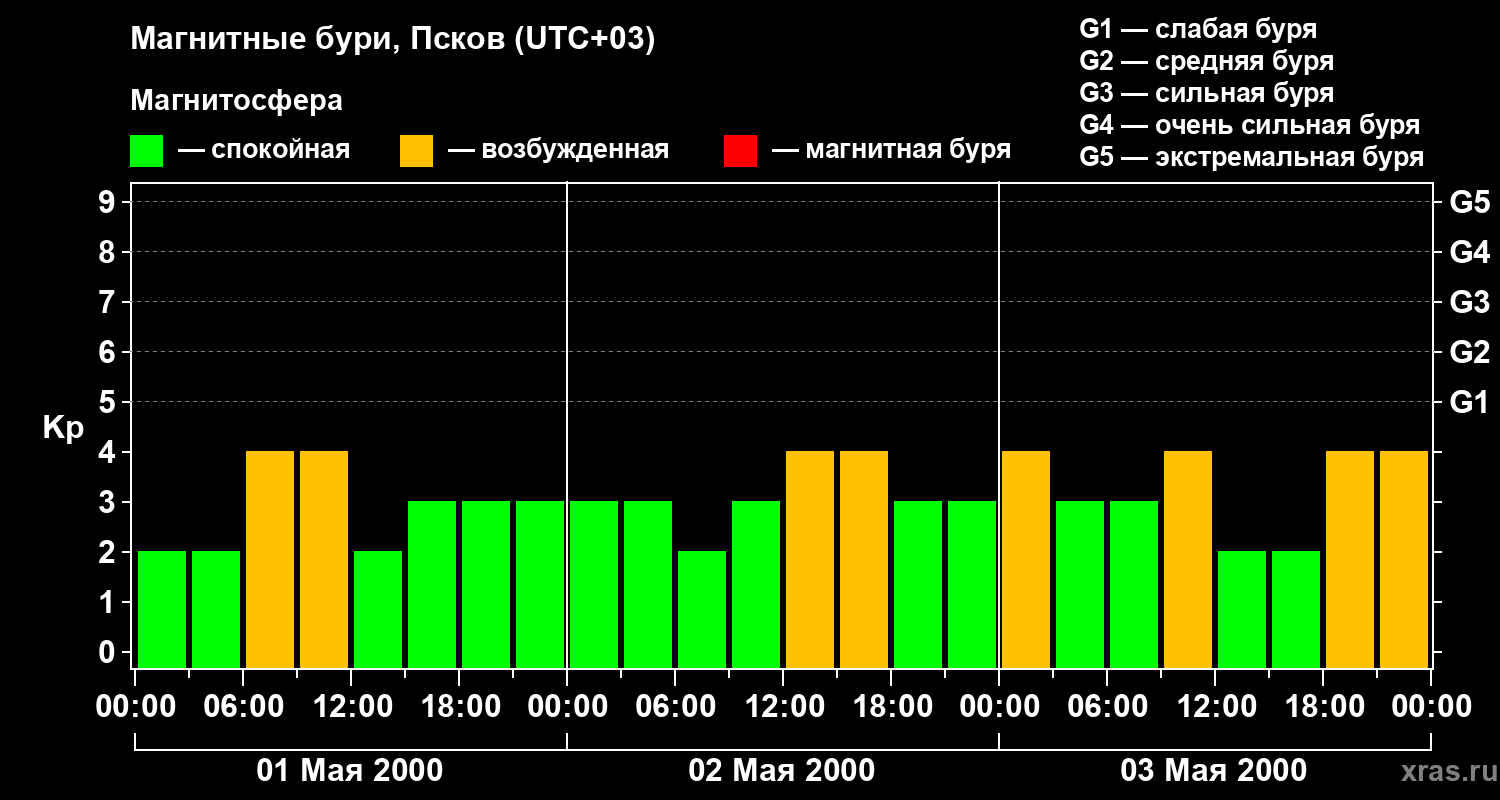1500x800 pixels.
Task: Click the green 06:00–09:00 bar on 02 Мая
Action: 702,609
